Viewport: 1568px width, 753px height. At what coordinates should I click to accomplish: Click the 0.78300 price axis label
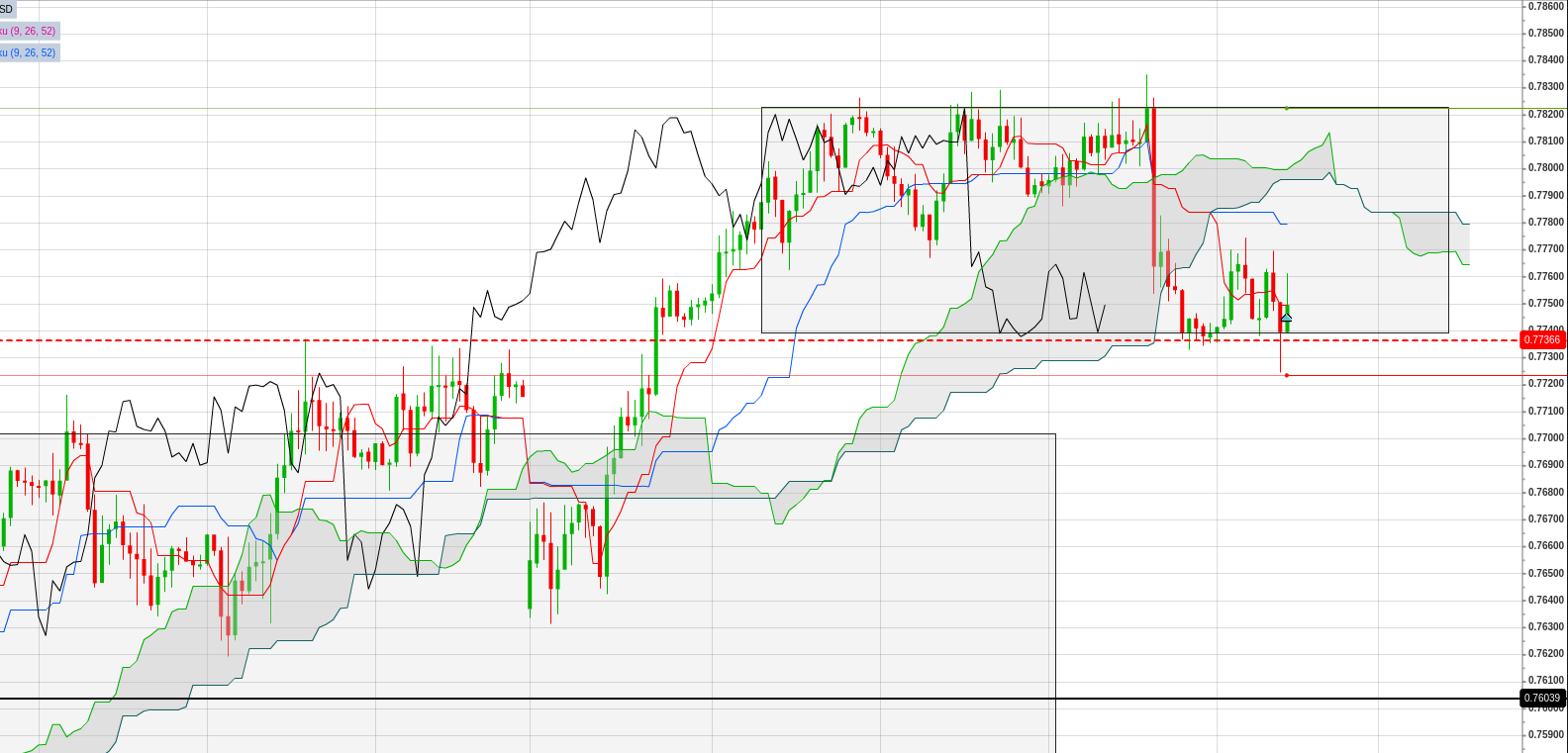[x=1545, y=87]
